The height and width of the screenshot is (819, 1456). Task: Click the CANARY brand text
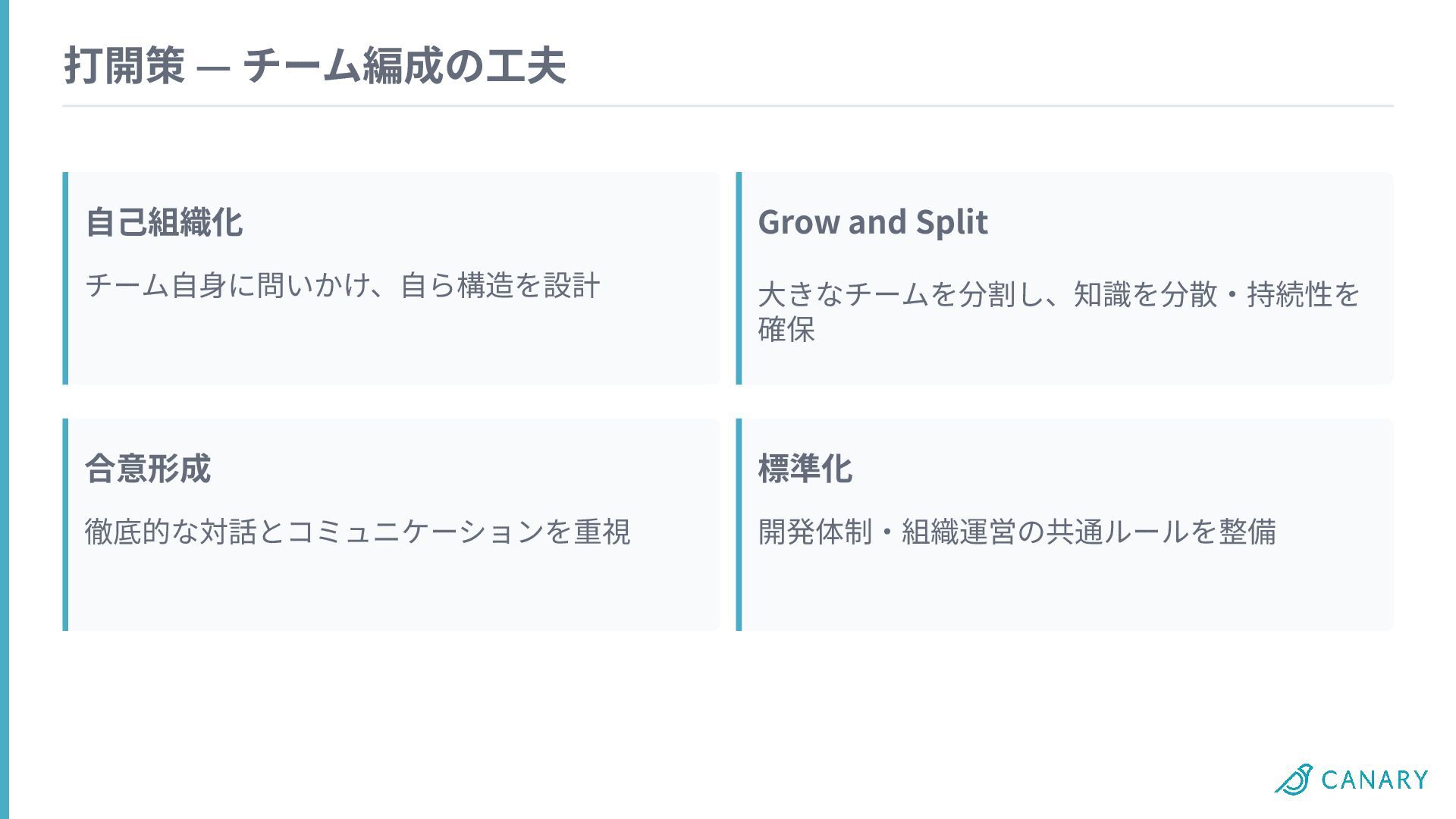tap(1375, 780)
